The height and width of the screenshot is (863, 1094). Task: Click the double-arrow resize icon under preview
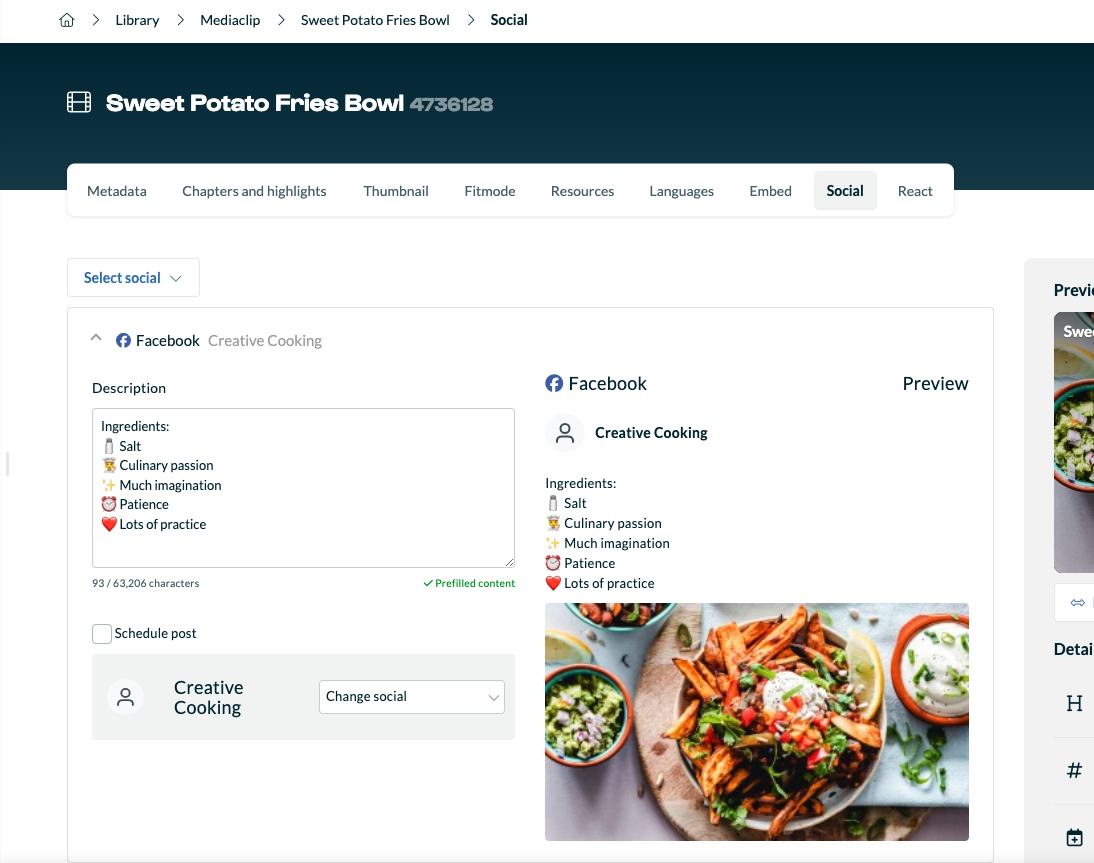pyautogui.click(x=1078, y=603)
